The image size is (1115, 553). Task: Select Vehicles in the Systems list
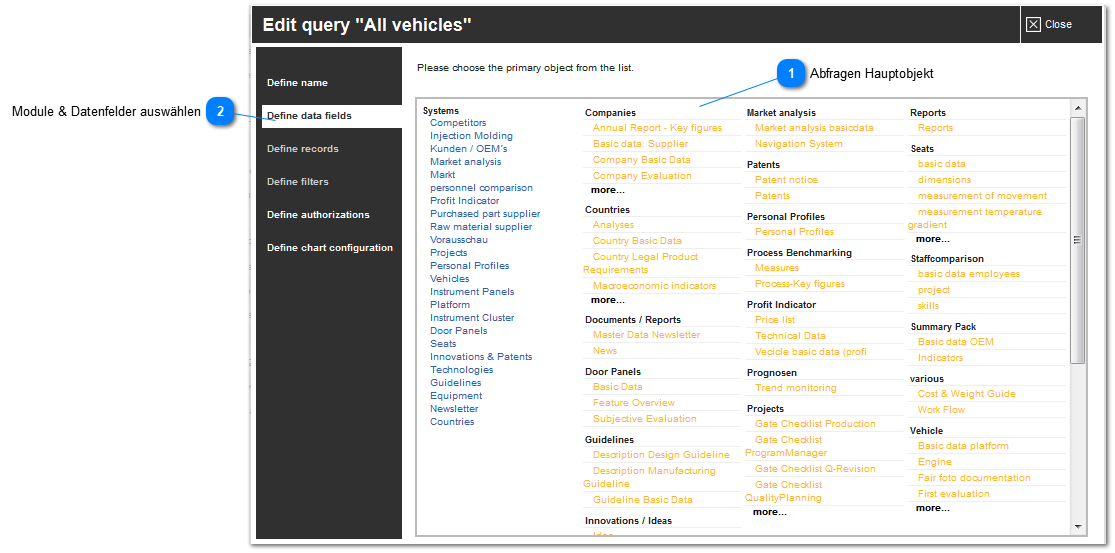(449, 279)
